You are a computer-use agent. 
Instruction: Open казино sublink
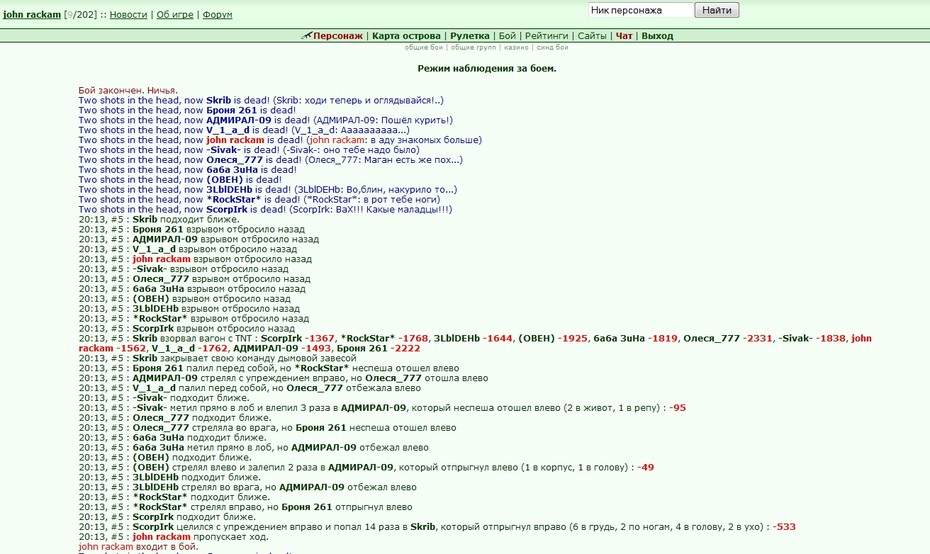pos(516,47)
